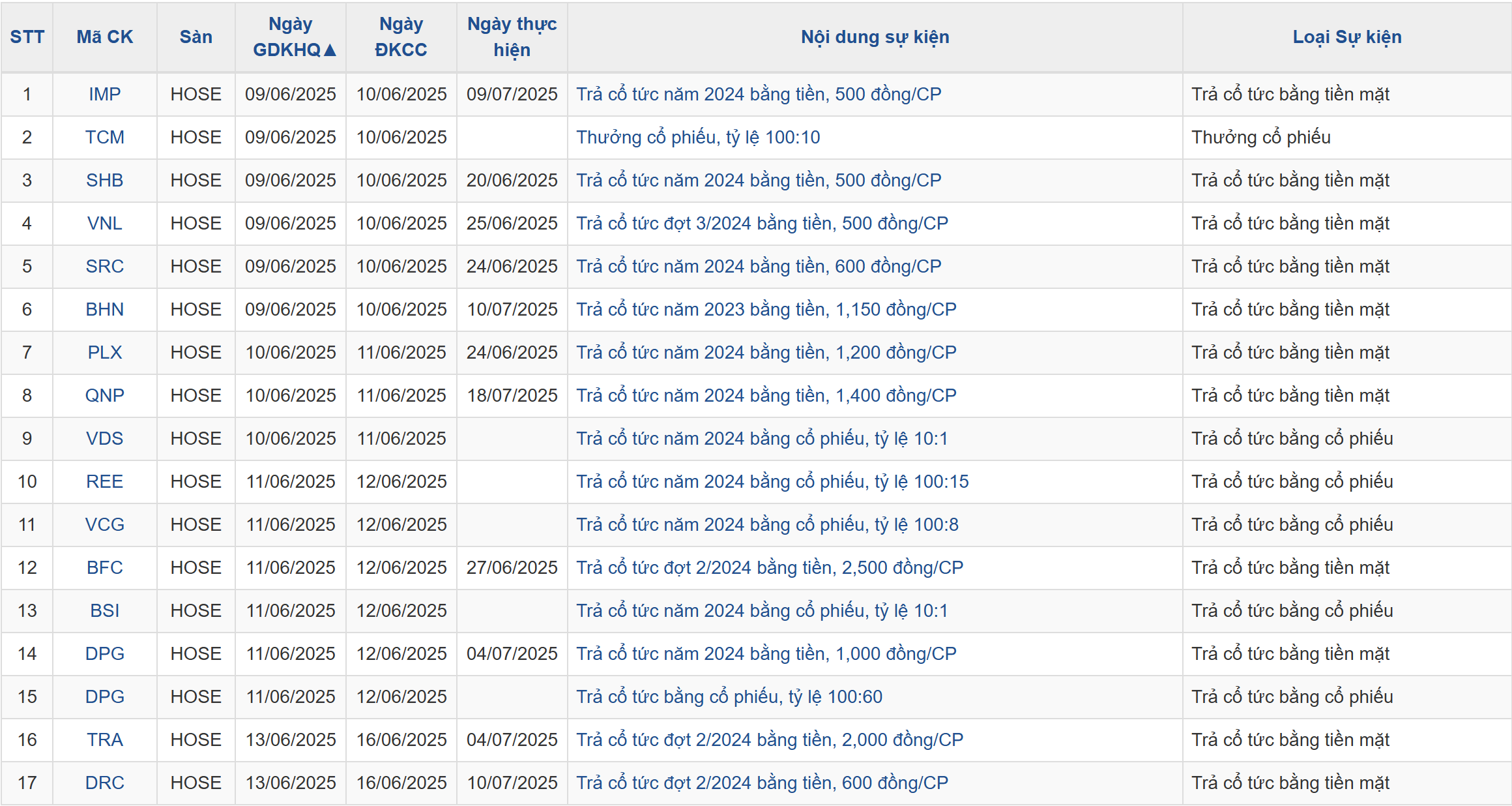This screenshot has height=806, width=1512.
Task: Select date 18/07/2025 in QNP row
Action: [x=512, y=395]
